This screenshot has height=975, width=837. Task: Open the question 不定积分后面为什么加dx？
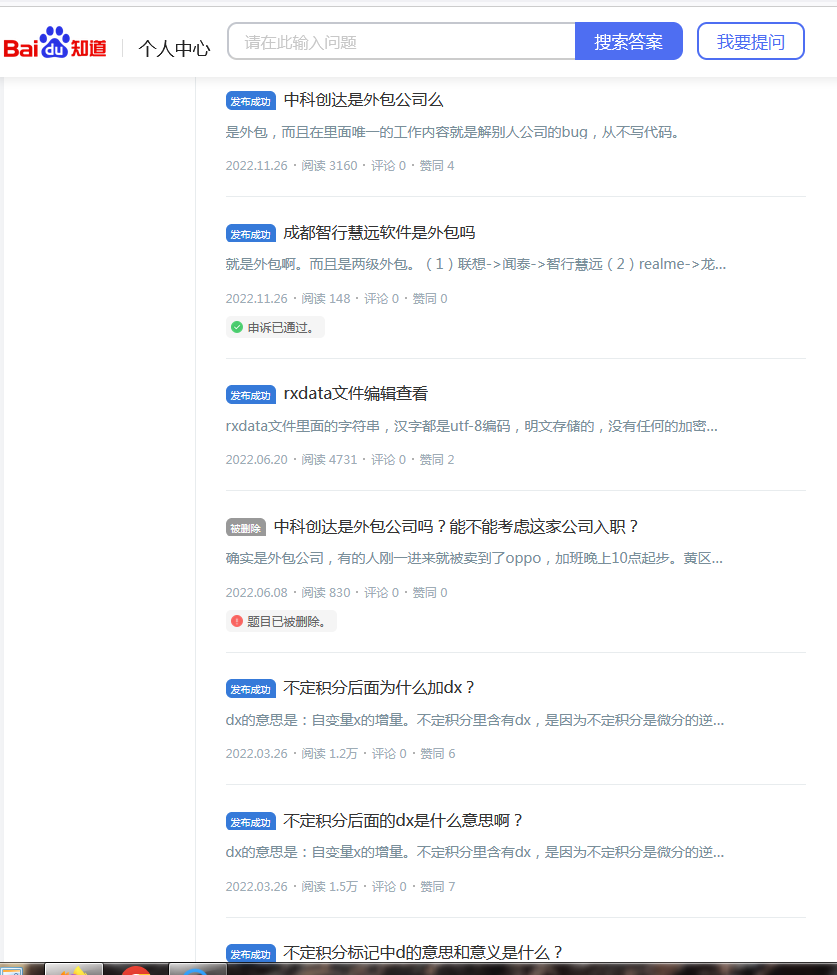pyautogui.click(x=380, y=688)
